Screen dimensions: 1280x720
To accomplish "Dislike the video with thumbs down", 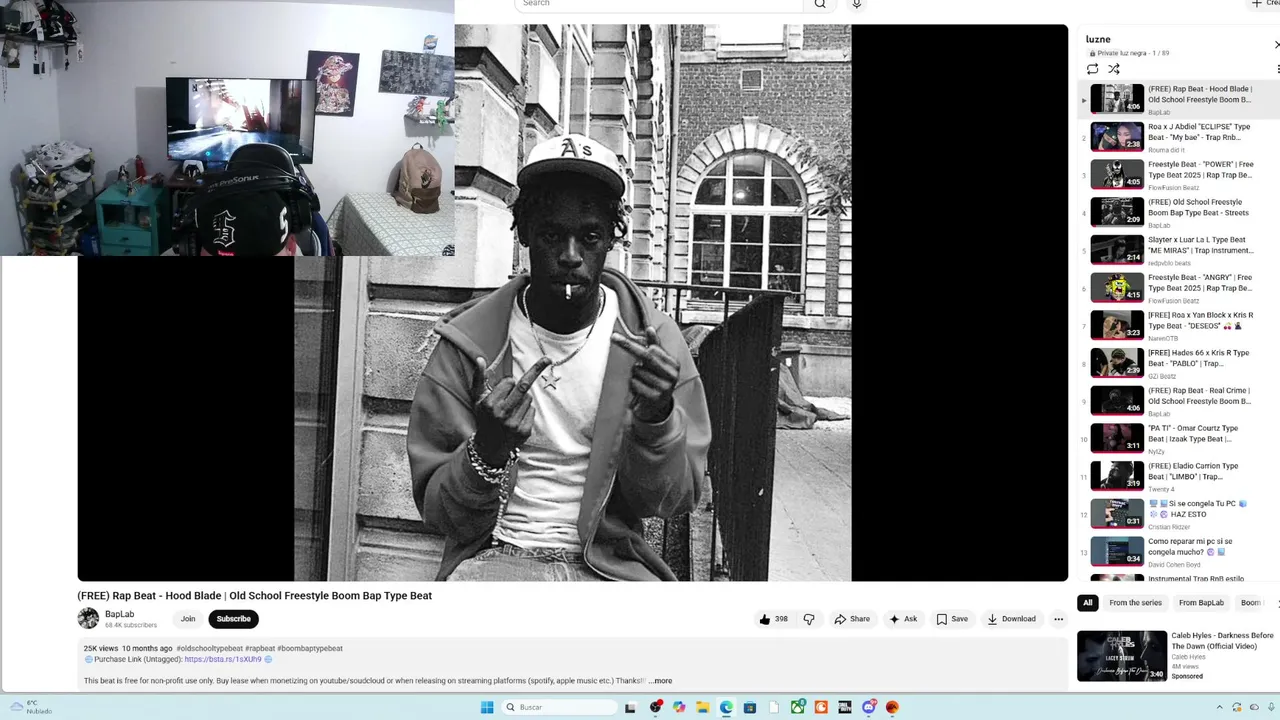I will click(x=809, y=619).
